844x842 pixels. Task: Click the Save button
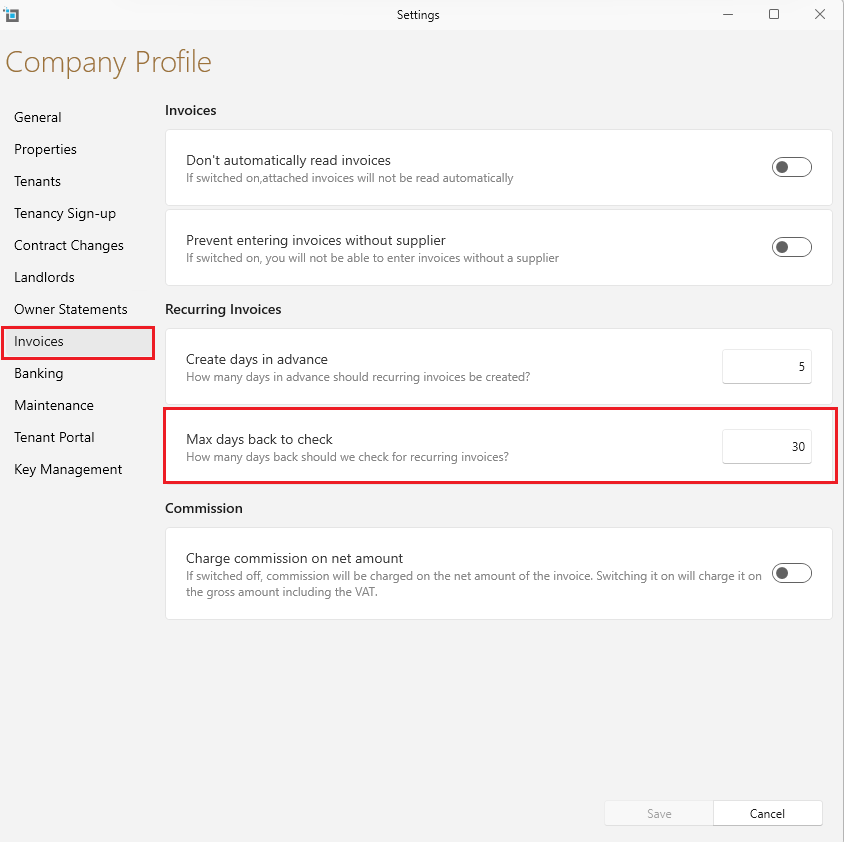coord(659,813)
